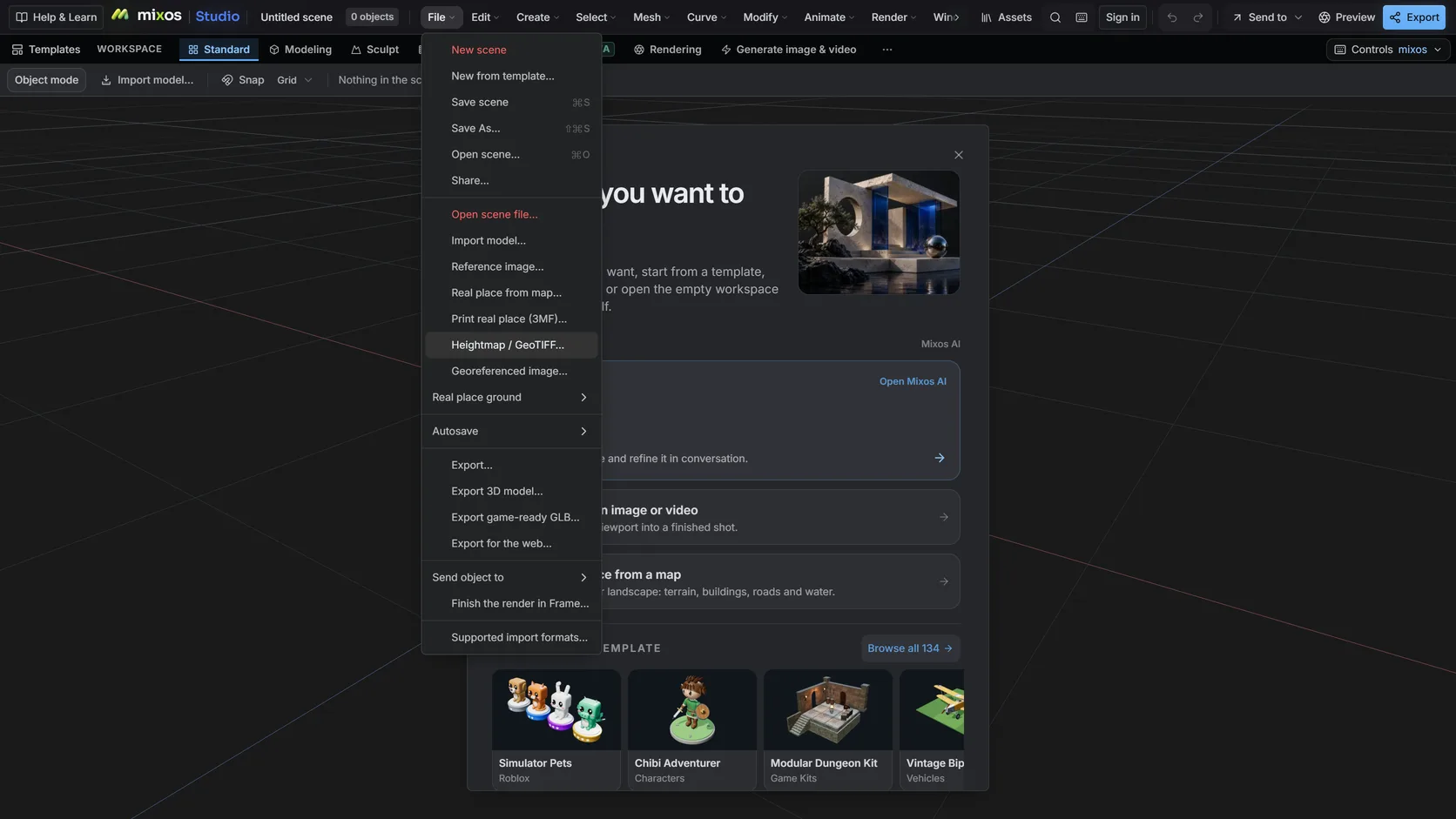Choose Export 3D model... in File menu
Viewport: 1456px width, 819px height.
(510, 491)
